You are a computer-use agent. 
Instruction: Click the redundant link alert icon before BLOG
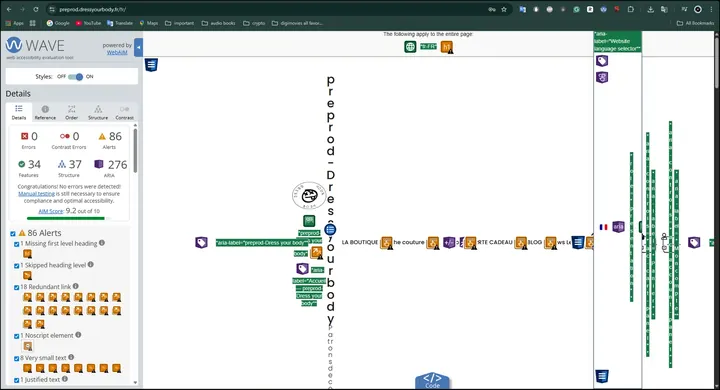point(521,243)
